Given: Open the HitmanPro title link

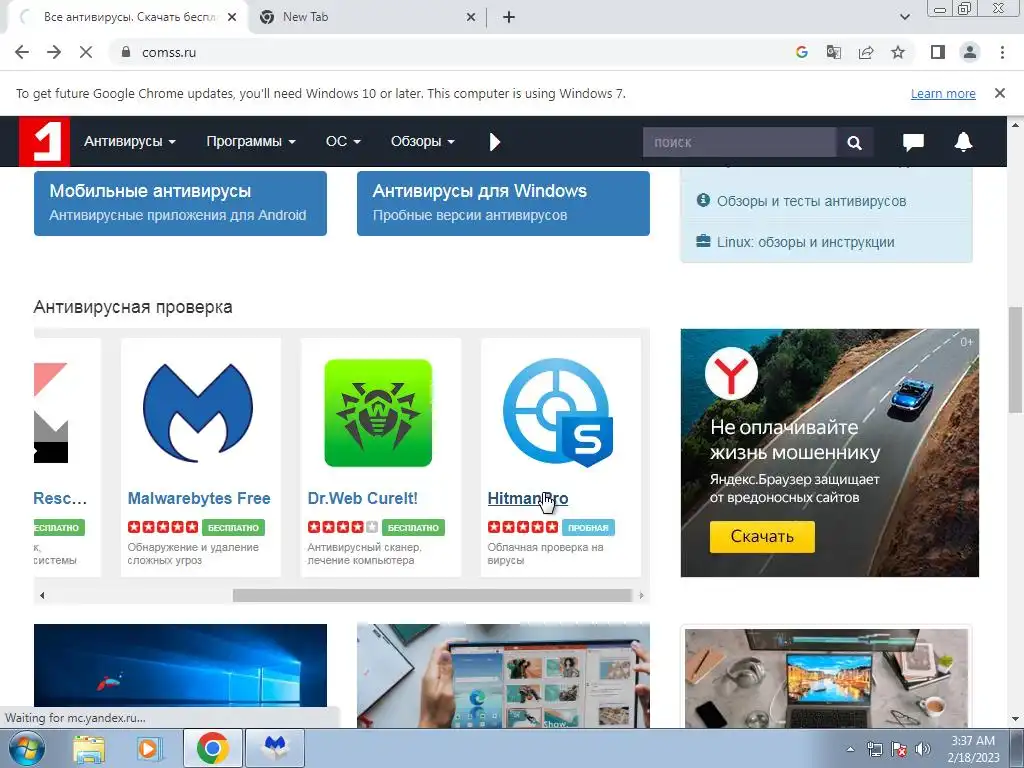Looking at the screenshot, I should [528, 498].
